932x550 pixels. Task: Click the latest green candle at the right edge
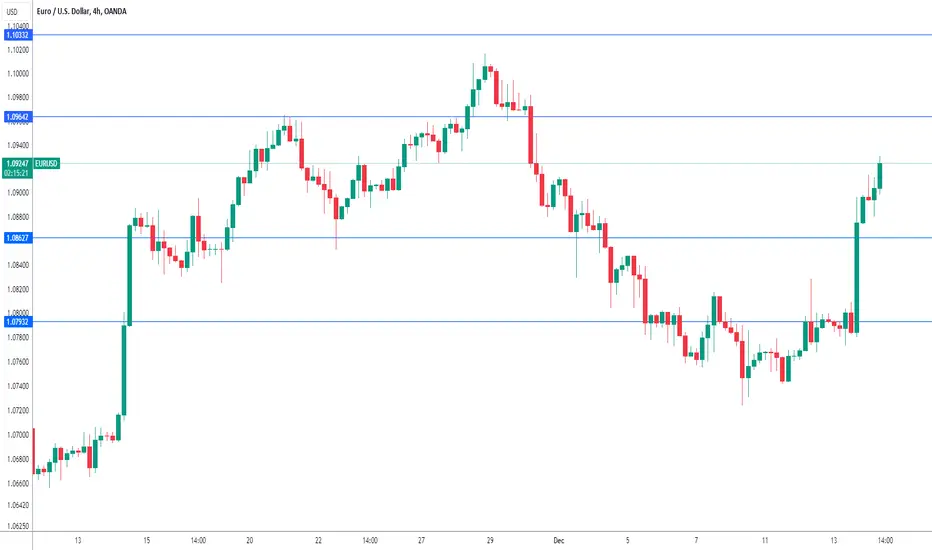[880, 175]
